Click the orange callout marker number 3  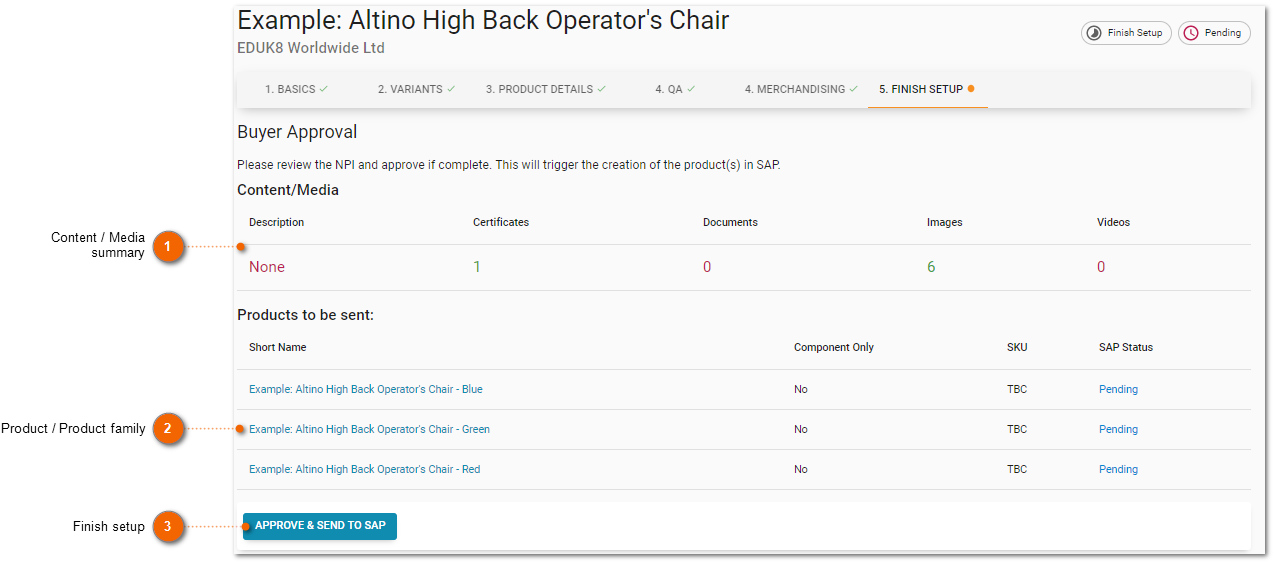point(169,526)
